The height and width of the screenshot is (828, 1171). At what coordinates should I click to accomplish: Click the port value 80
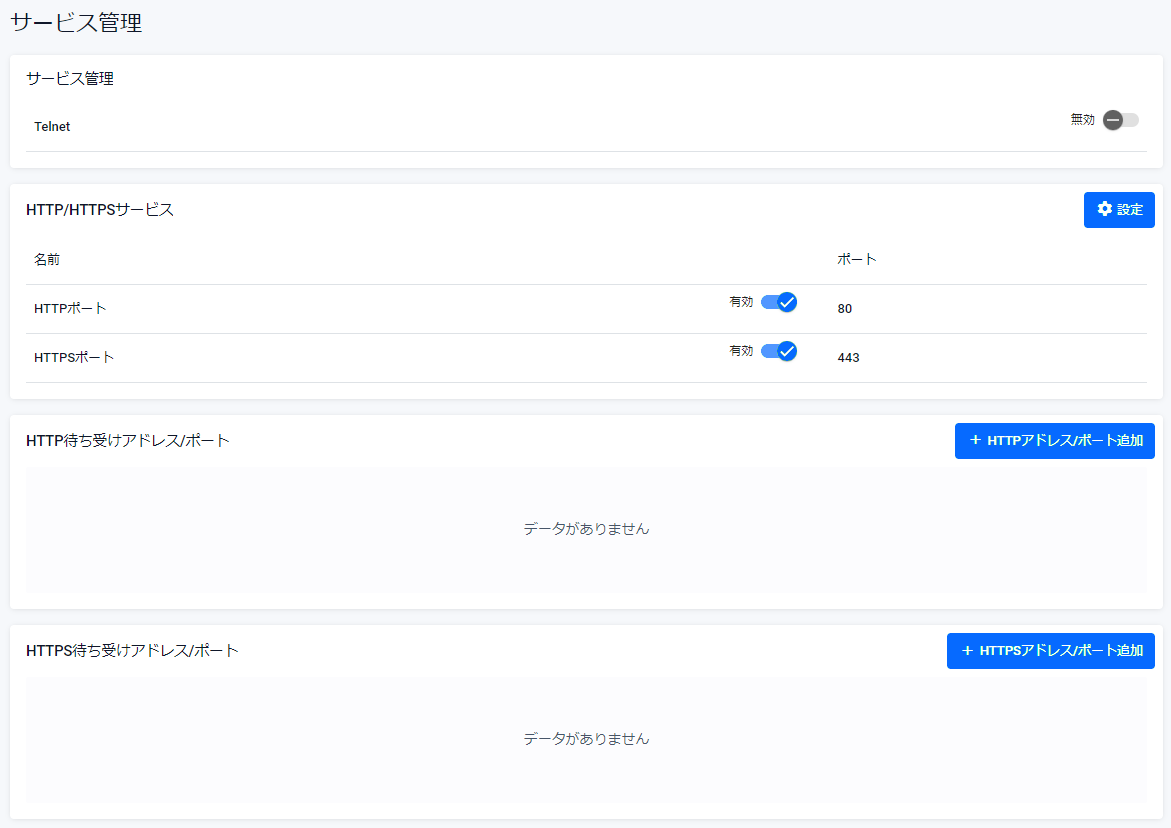pyautogui.click(x=845, y=309)
